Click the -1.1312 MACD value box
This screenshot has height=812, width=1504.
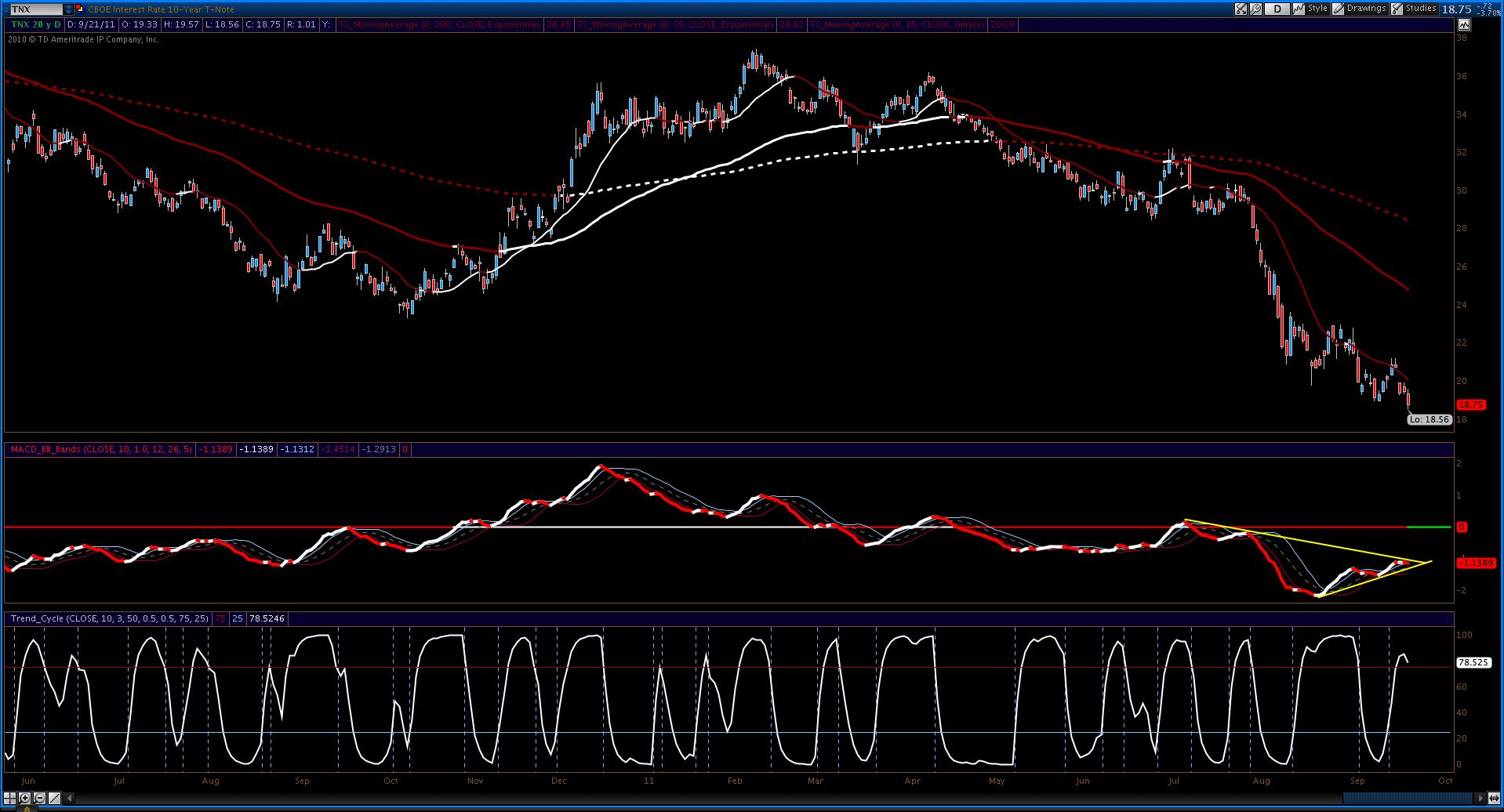pos(298,449)
